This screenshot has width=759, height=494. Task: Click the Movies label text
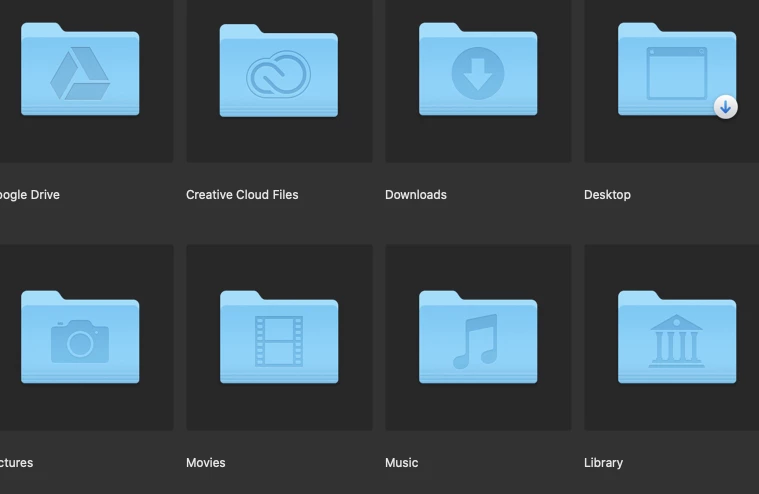(x=206, y=463)
